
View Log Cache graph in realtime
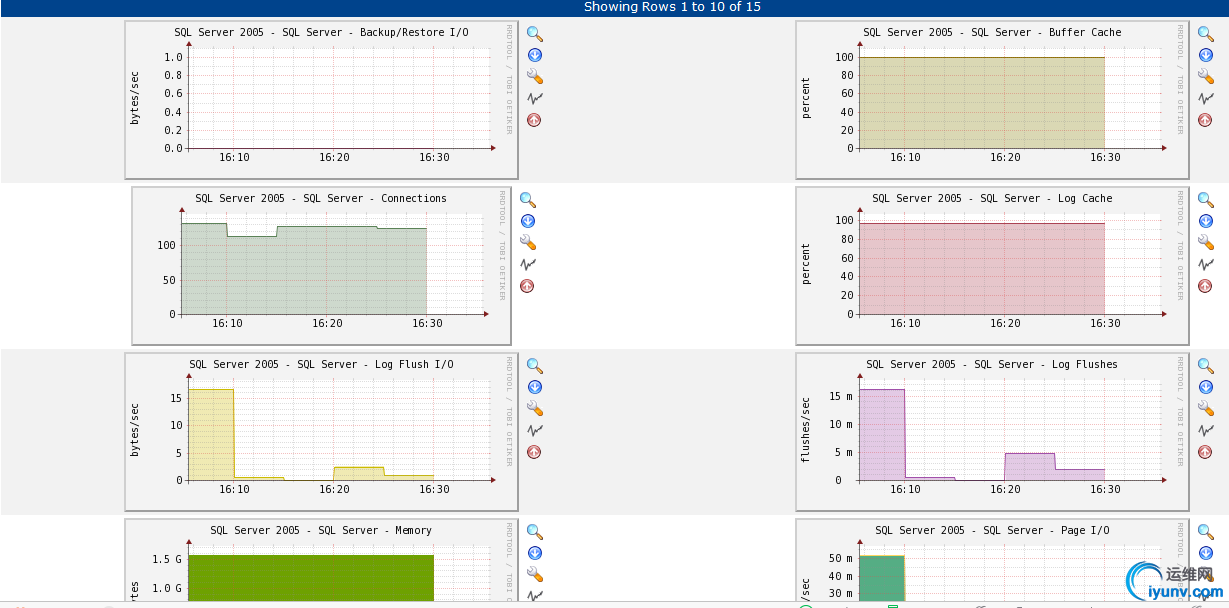1206,264
